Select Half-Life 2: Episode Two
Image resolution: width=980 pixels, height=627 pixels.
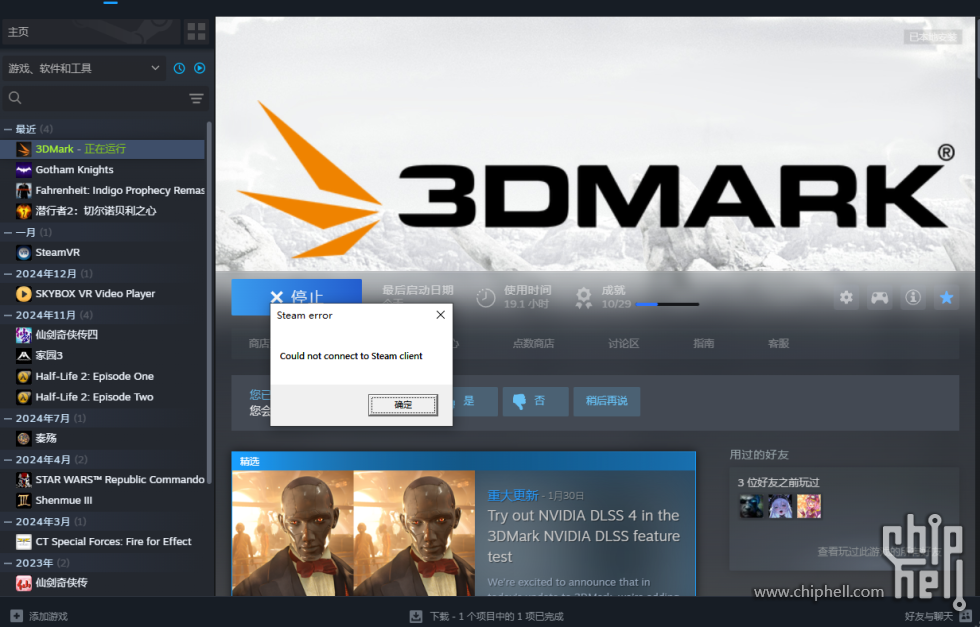102,397
